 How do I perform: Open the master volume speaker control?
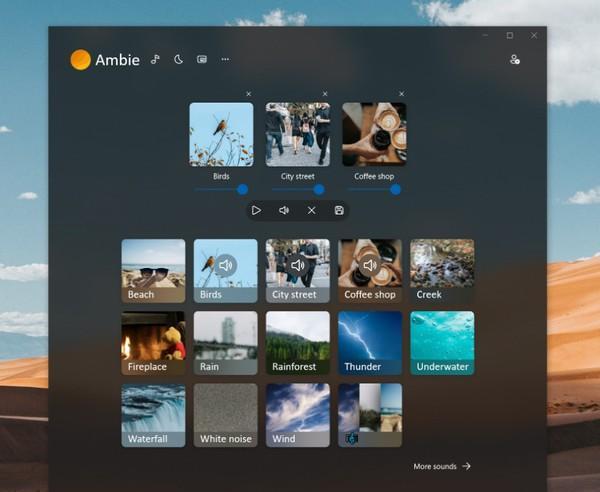click(x=284, y=210)
